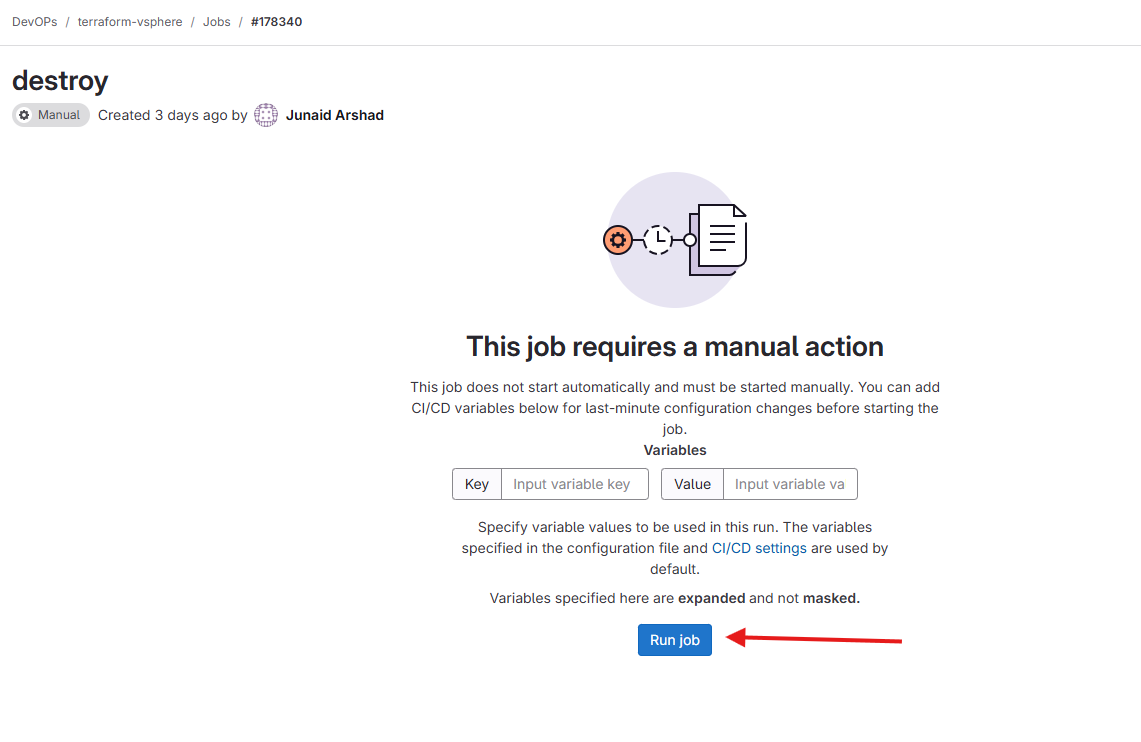
Task: Click the orange gear icon in illustration
Action: (618, 240)
